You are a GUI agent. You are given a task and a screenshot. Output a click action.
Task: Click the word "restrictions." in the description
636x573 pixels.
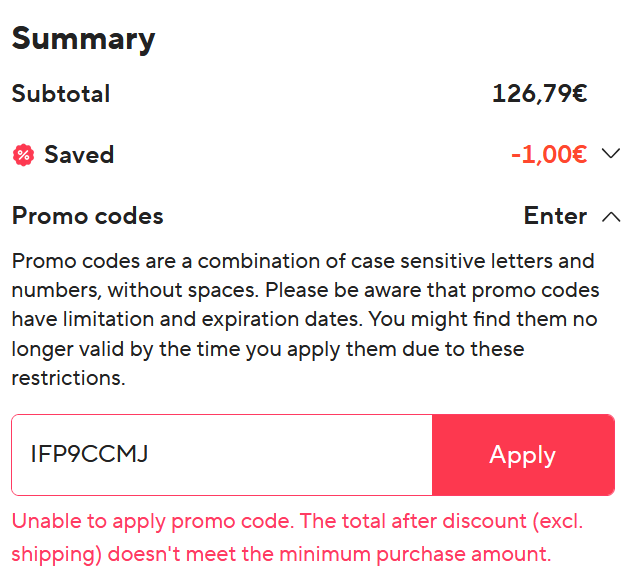pos(67,379)
